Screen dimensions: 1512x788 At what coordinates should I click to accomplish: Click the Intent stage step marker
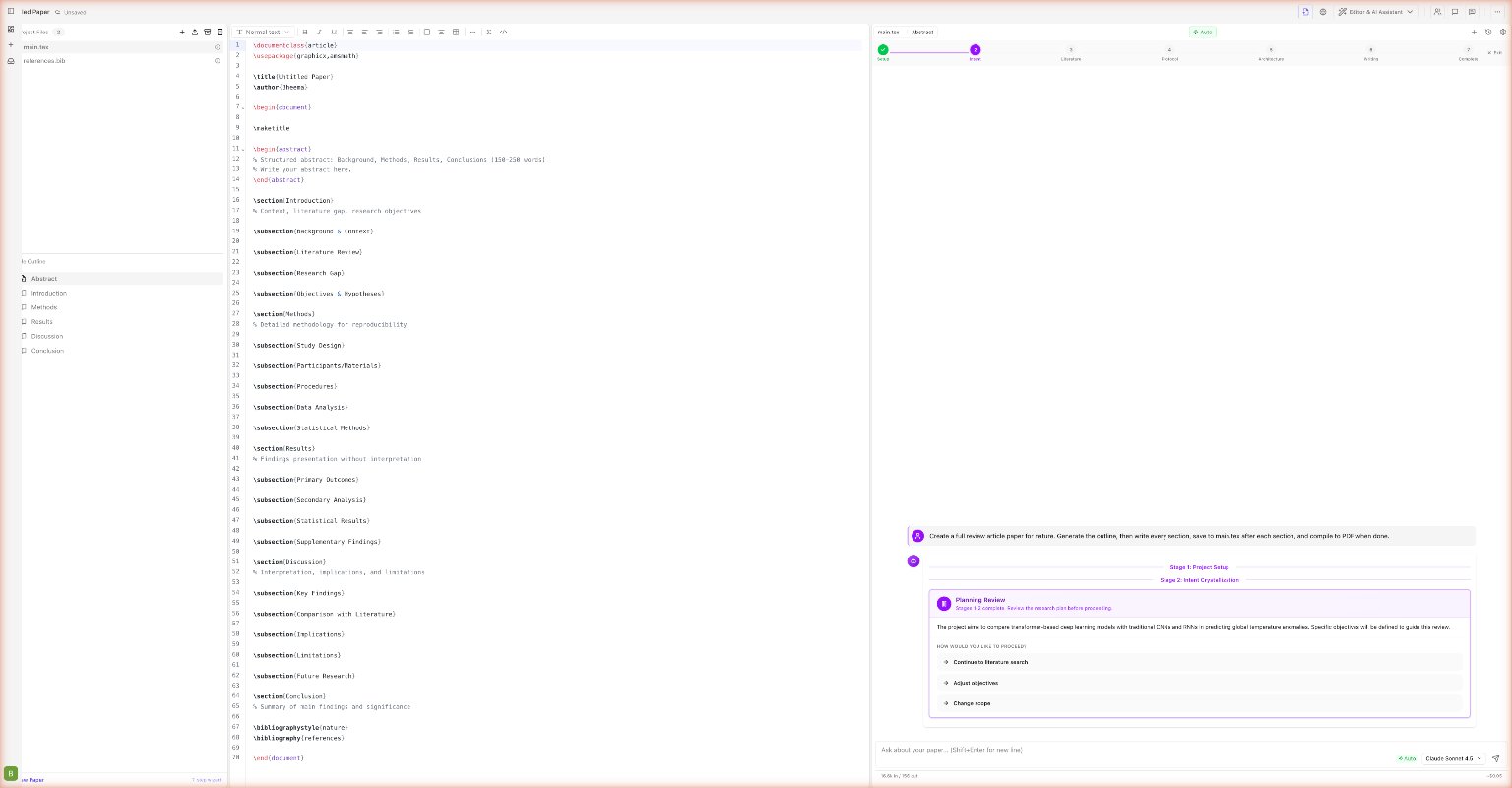[x=975, y=49]
